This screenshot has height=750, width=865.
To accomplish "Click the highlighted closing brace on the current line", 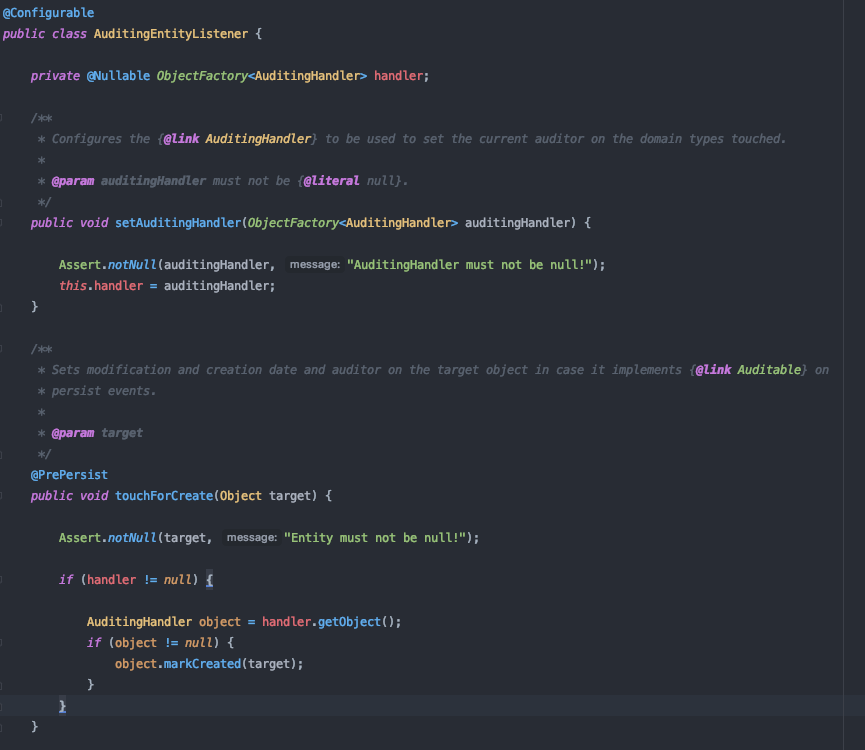I will tap(62, 706).
